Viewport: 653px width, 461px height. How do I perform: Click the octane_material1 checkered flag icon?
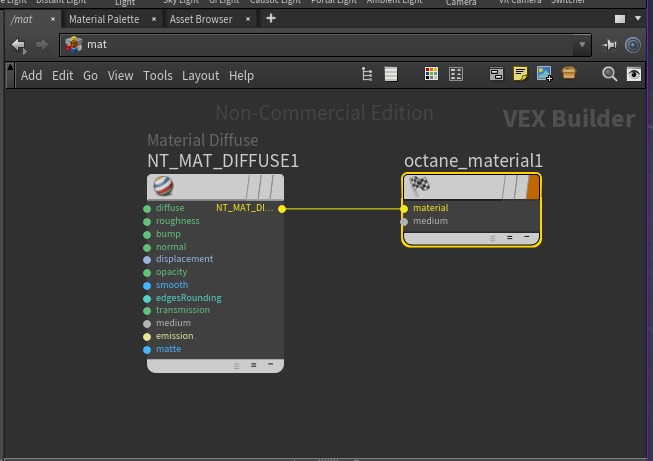(419, 186)
